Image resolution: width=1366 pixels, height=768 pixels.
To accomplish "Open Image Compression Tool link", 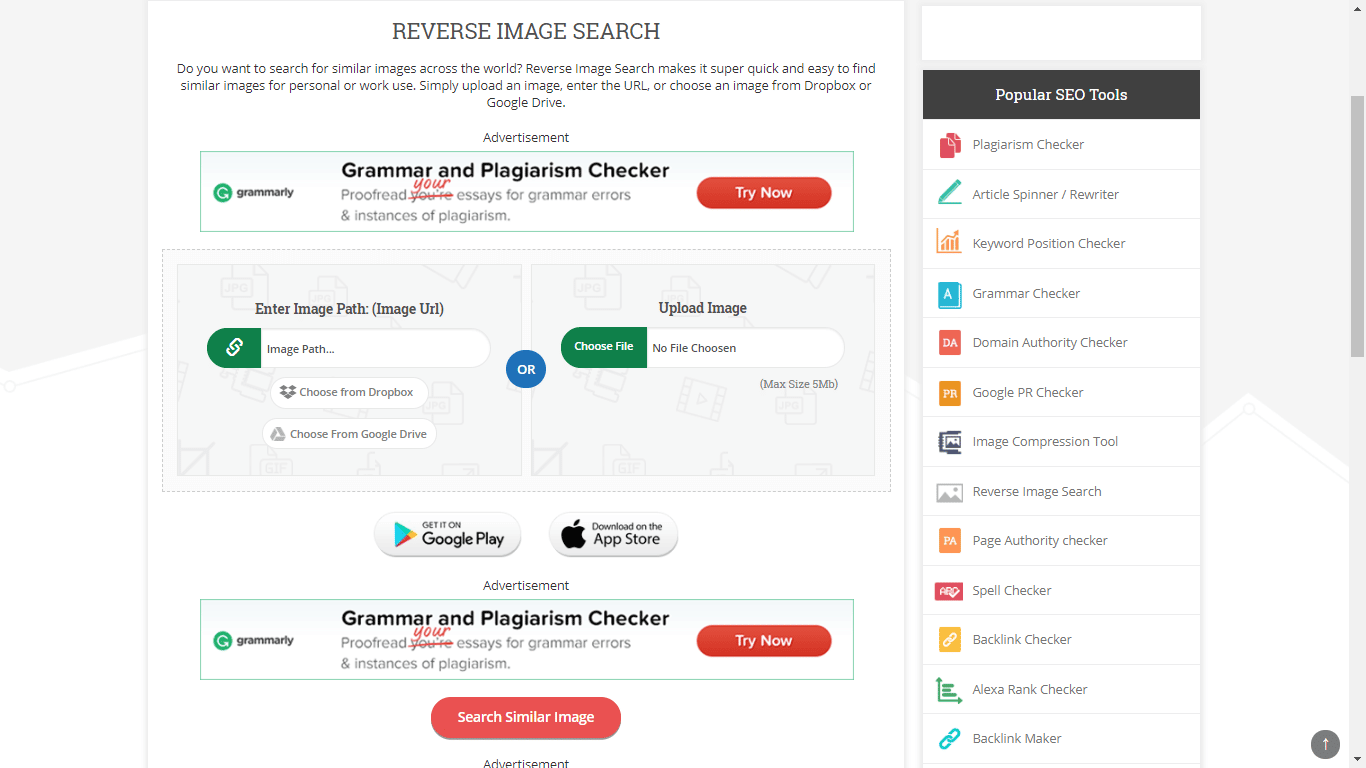I will 1045,442.
